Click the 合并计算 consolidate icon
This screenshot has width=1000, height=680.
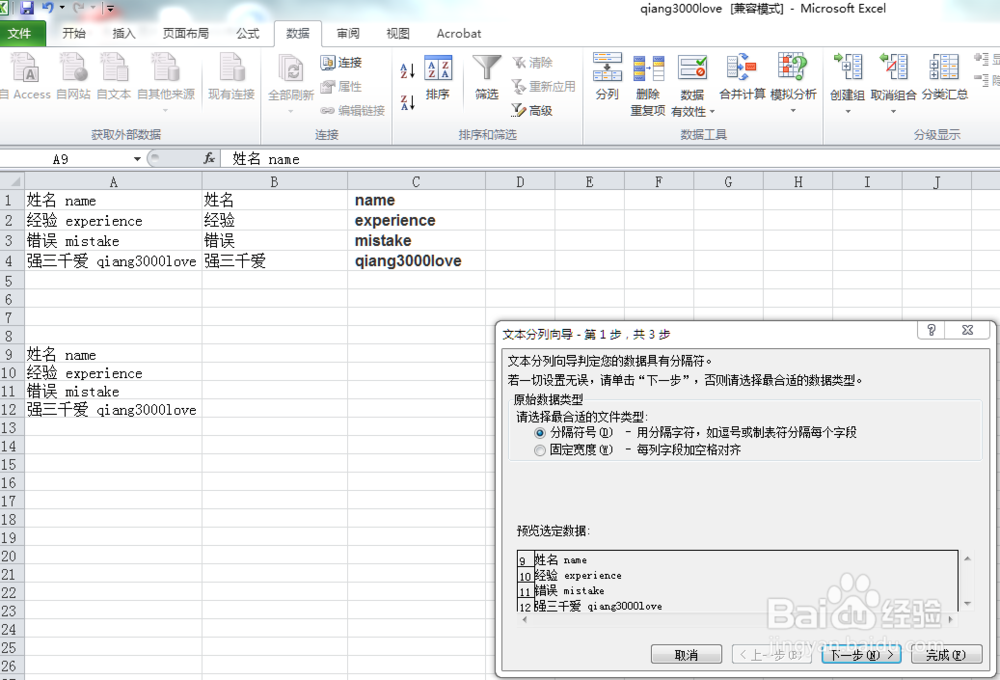pyautogui.click(x=742, y=77)
